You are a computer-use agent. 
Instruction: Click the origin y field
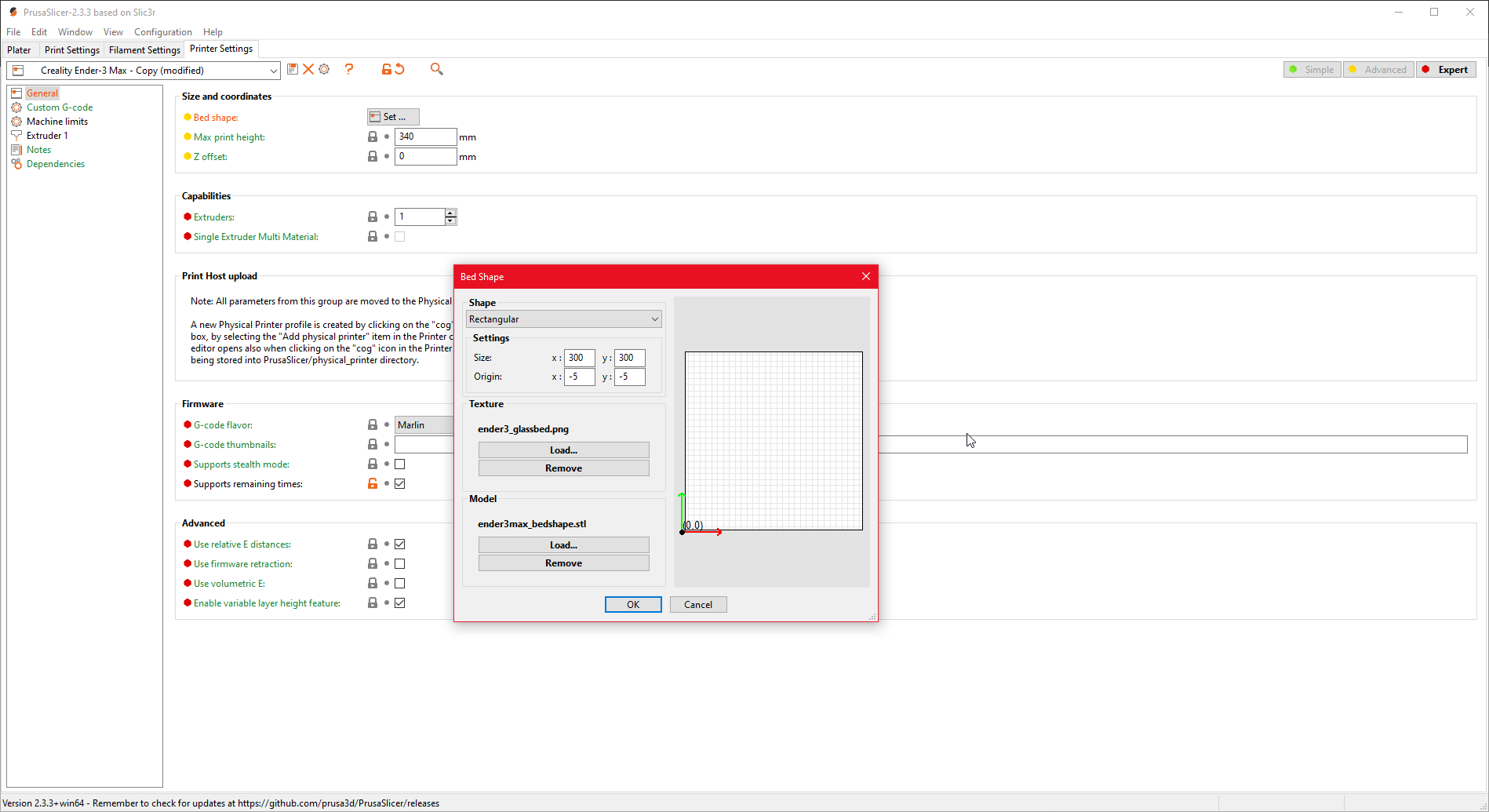(630, 377)
